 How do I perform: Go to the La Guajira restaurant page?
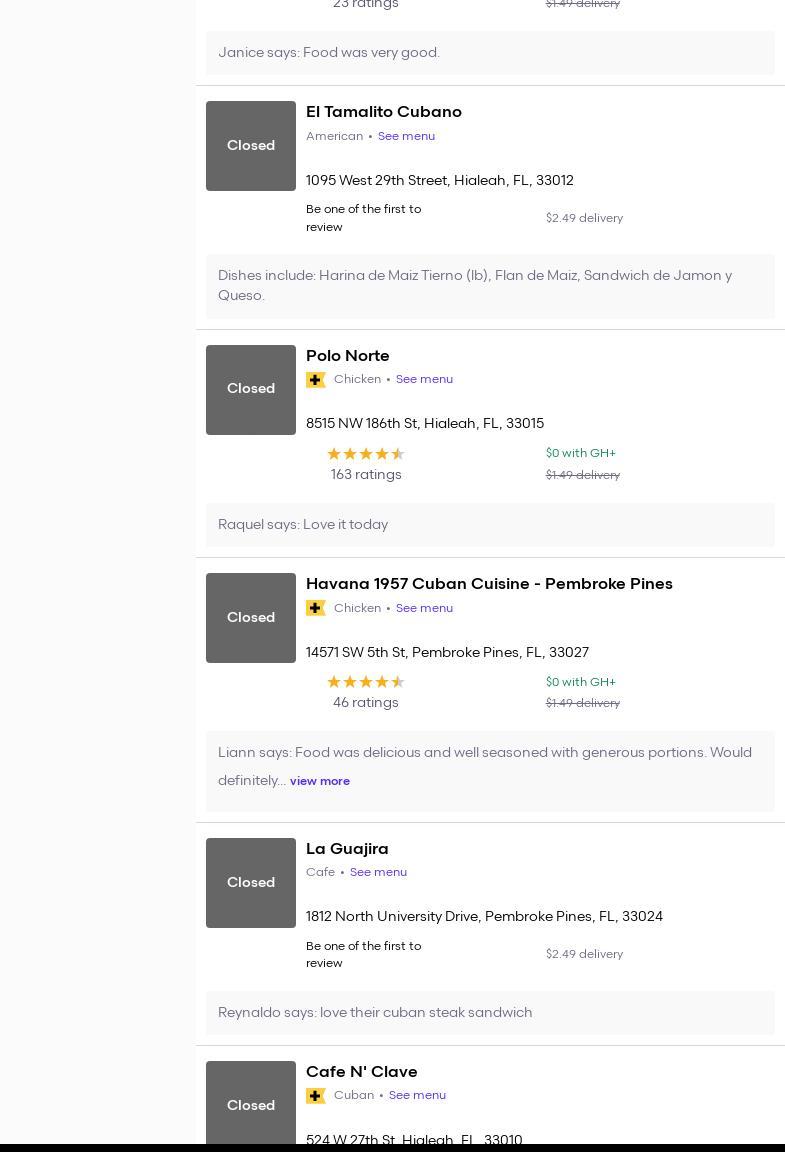point(347,849)
